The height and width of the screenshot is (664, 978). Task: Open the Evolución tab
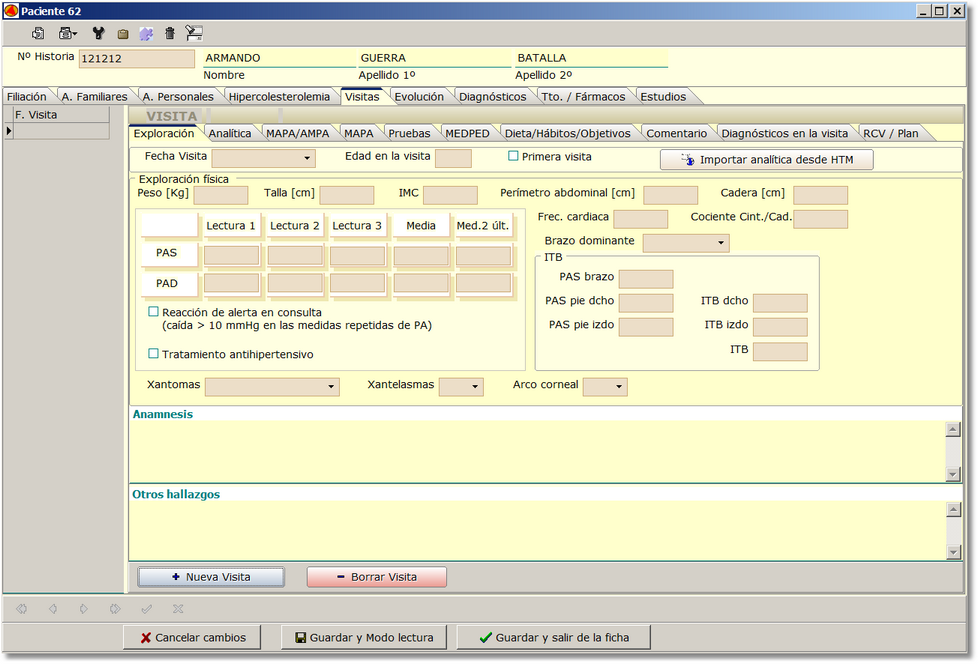pos(419,97)
